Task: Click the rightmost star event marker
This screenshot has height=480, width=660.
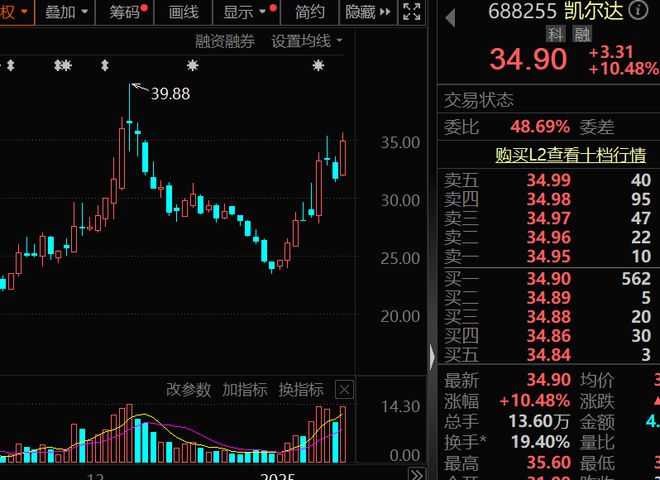Action: 318,65
